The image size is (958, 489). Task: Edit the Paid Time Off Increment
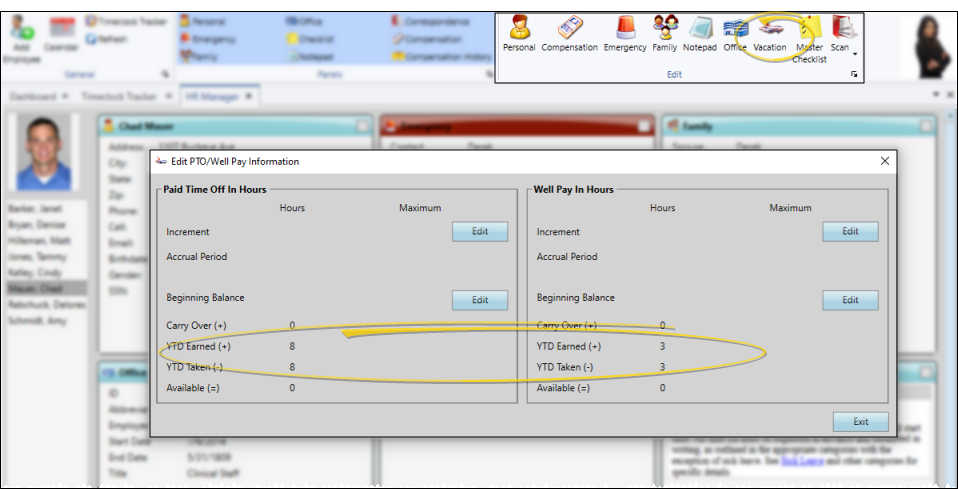click(x=479, y=232)
